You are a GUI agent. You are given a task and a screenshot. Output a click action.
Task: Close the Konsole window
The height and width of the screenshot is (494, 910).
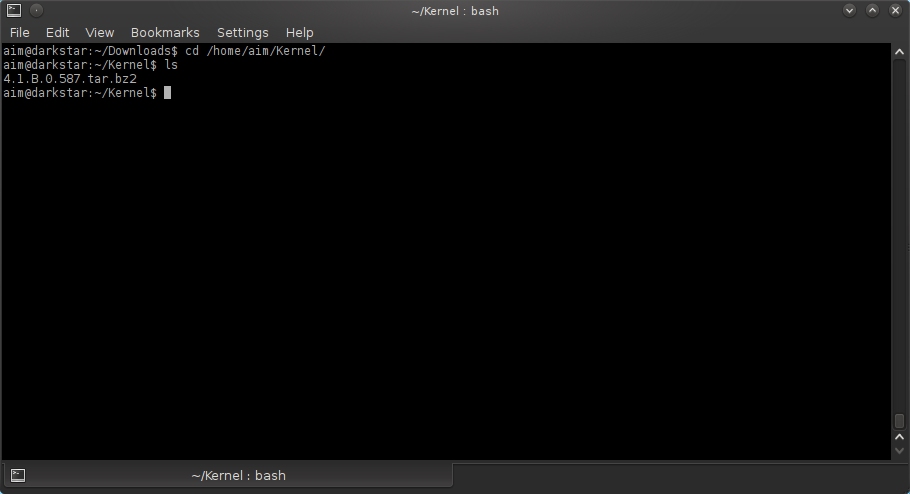point(894,11)
